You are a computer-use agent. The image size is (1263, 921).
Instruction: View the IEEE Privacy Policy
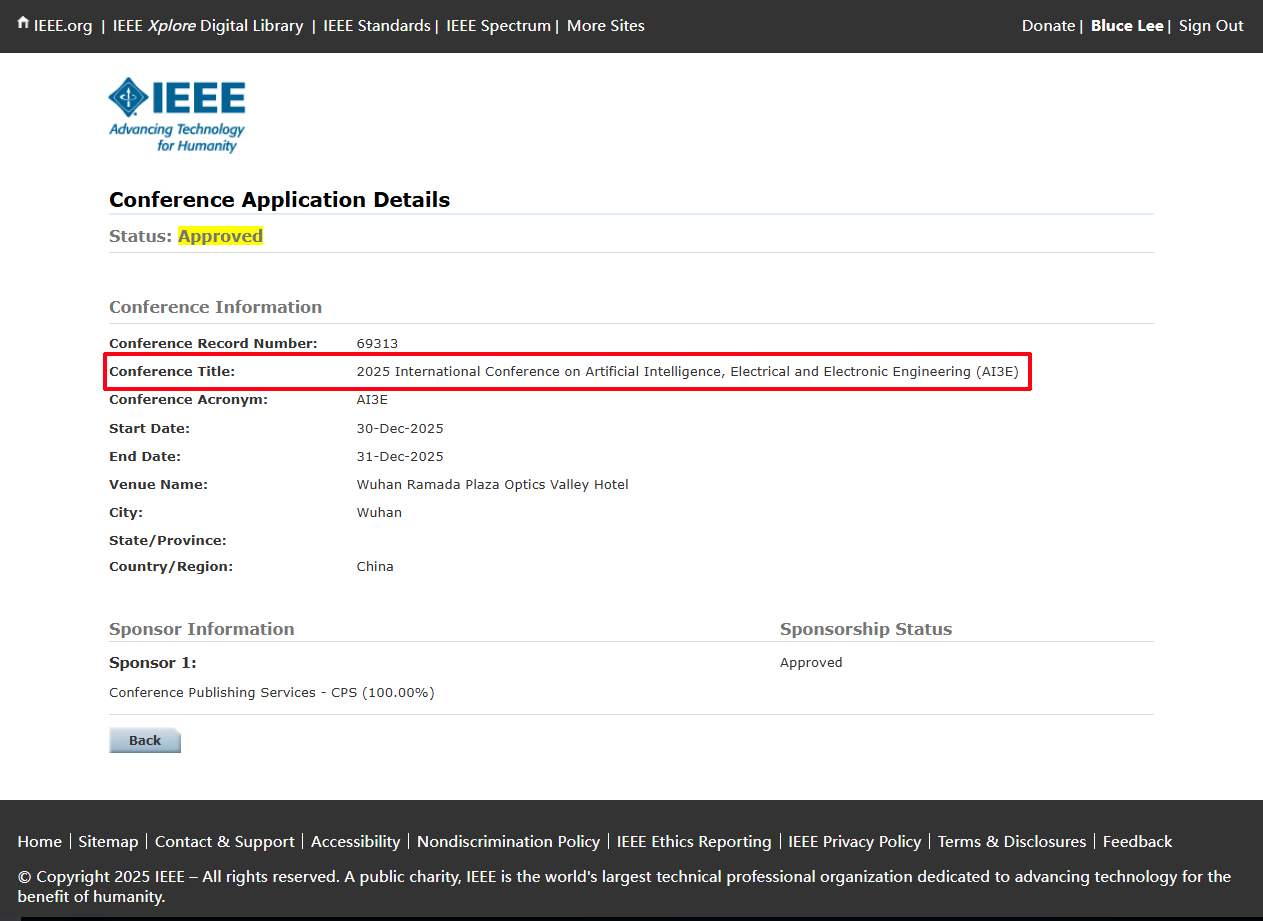(x=854, y=842)
